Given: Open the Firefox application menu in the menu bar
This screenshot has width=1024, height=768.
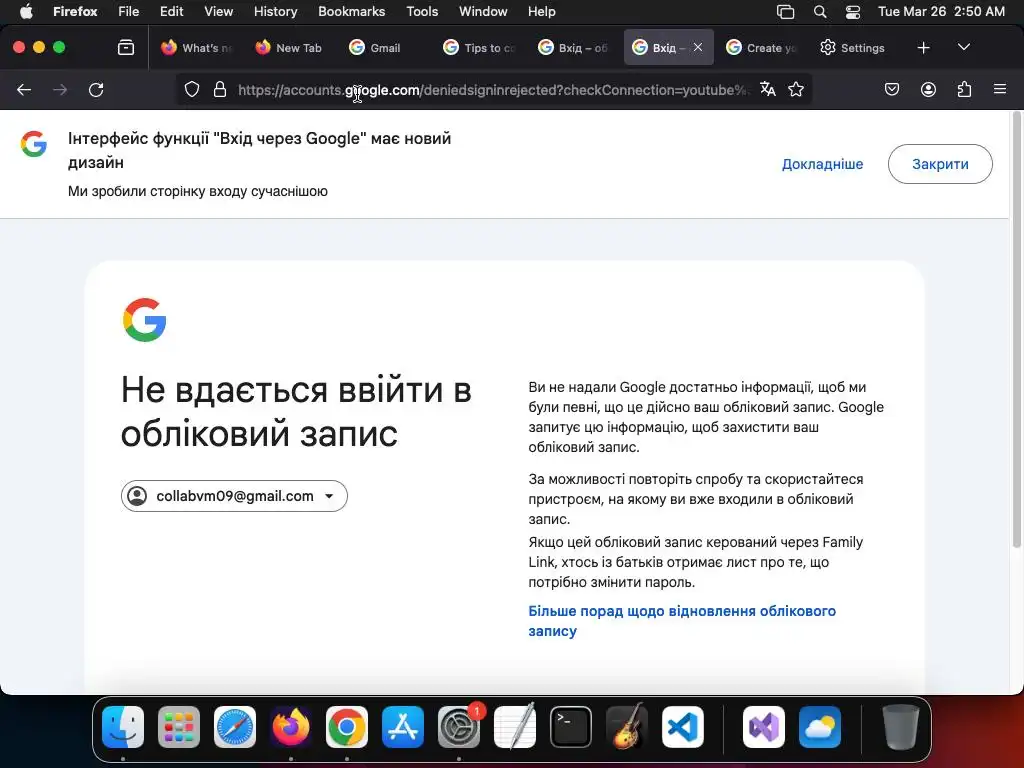Looking at the screenshot, I should [x=75, y=12].
